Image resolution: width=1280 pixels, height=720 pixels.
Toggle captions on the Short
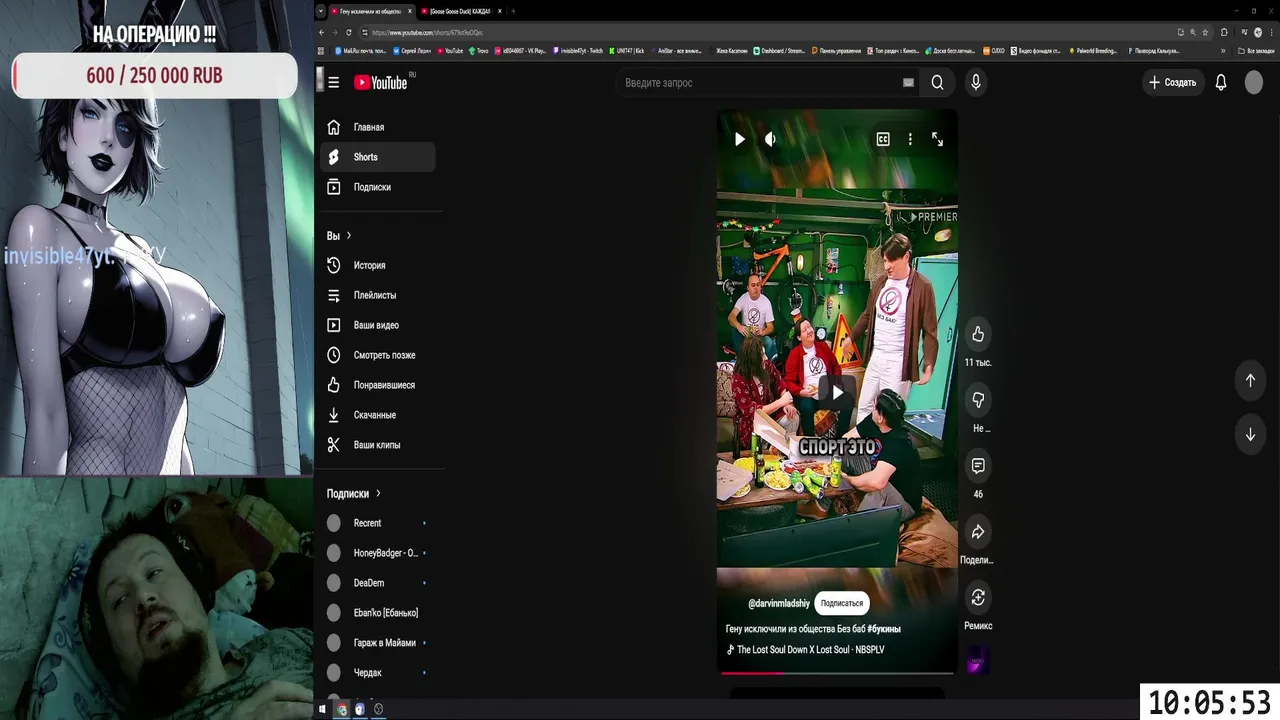pos(883,139)
